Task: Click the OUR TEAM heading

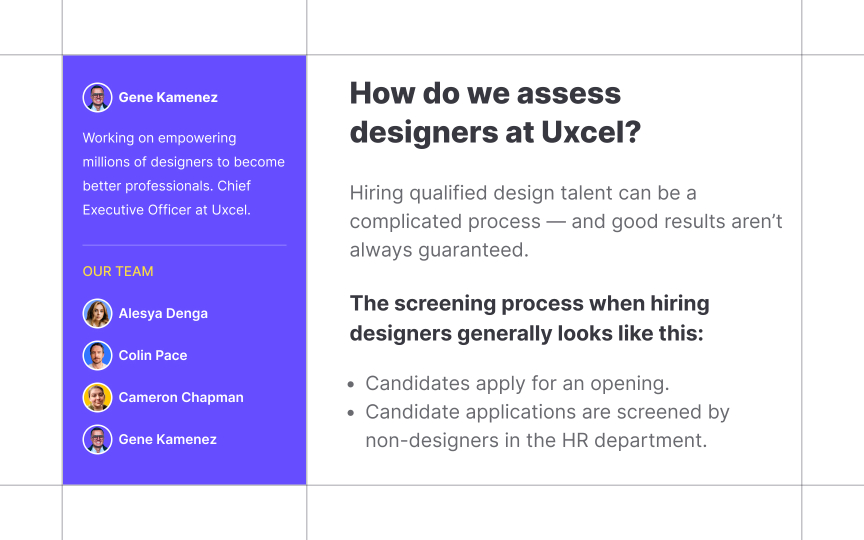Action: 118,272
